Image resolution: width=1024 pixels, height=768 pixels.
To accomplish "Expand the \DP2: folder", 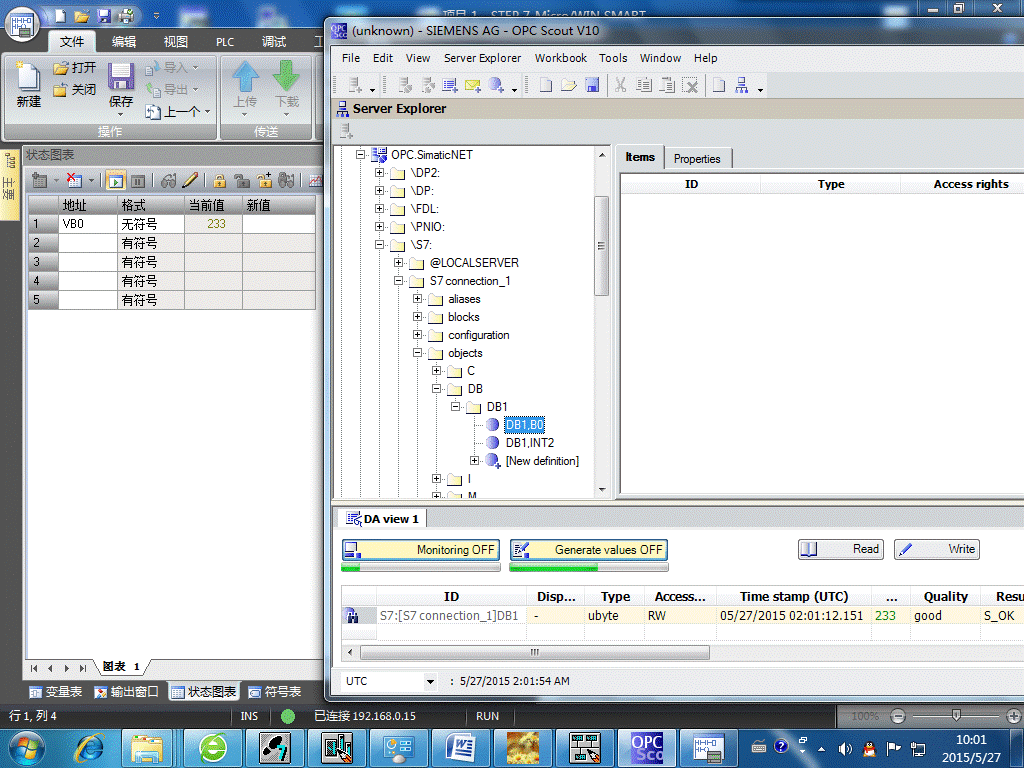I will tap(379, 172).
